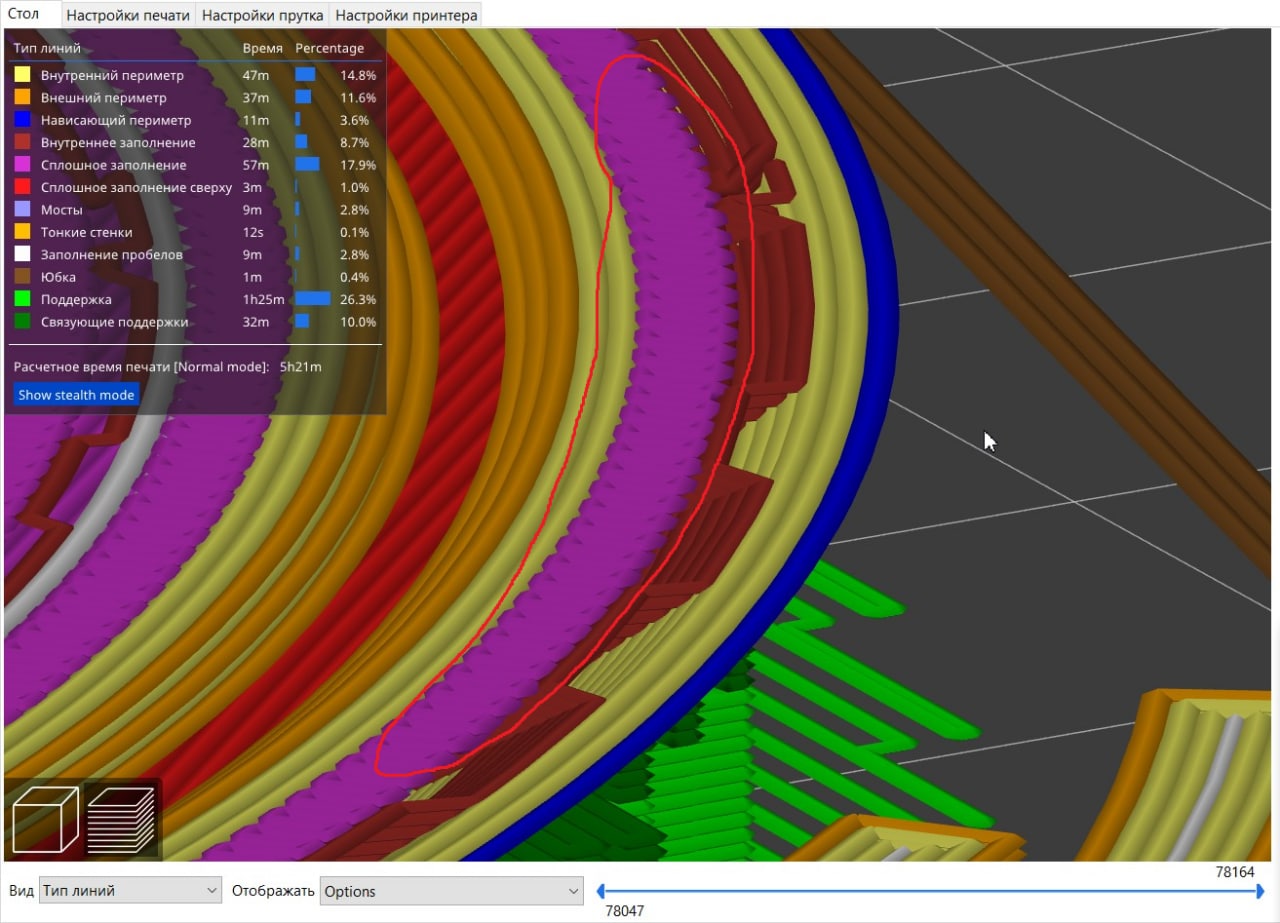1280x923 pixels.
Task: Click the bright green Поддержка color swatch
Action: point(22,299)
